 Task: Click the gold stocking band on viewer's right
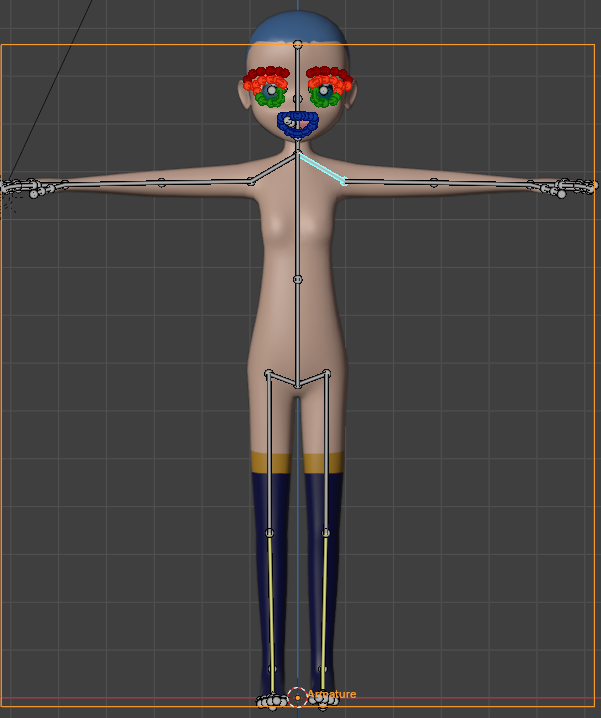coord(324,462)
